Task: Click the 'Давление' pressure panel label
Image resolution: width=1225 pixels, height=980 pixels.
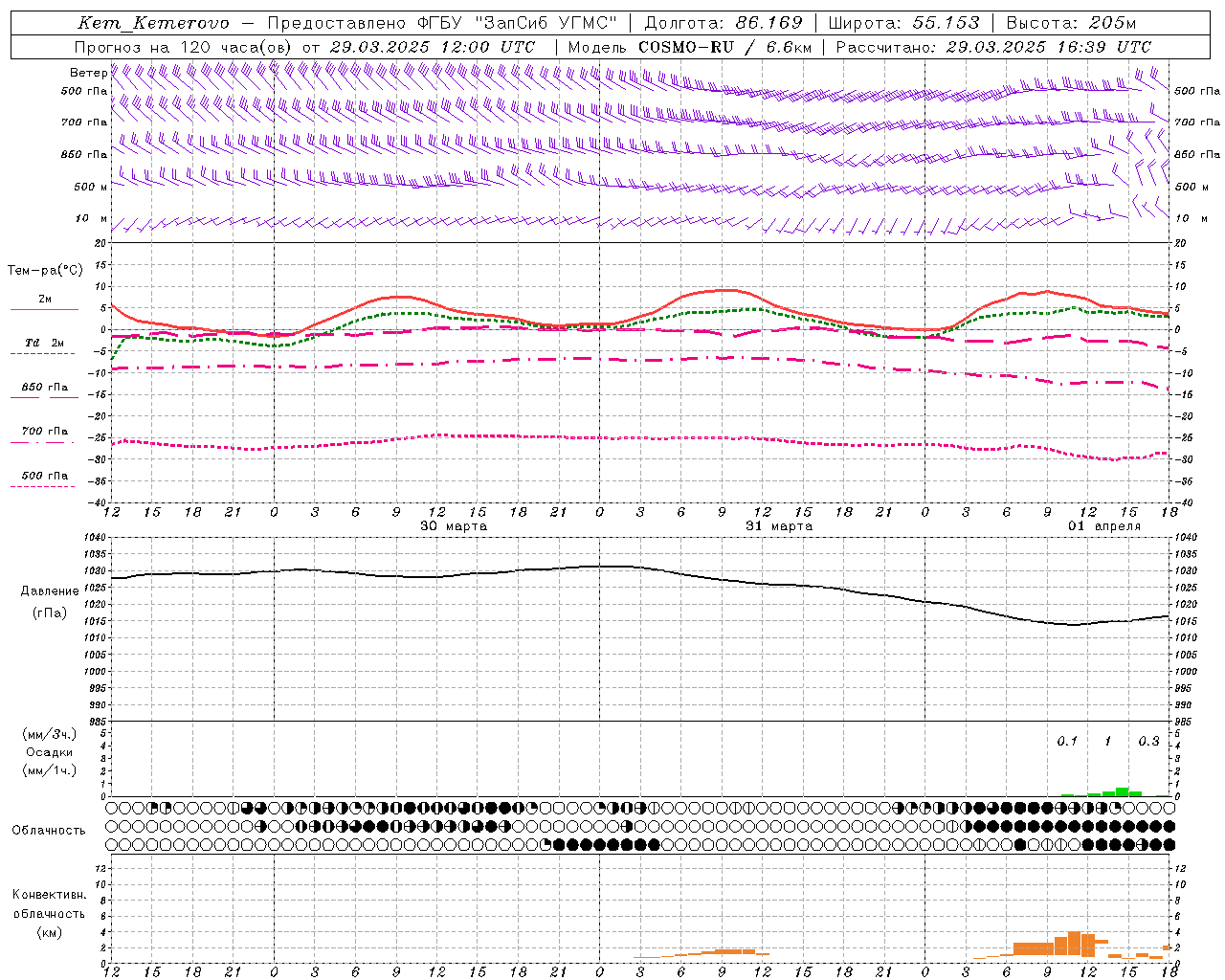Action: 50,591
